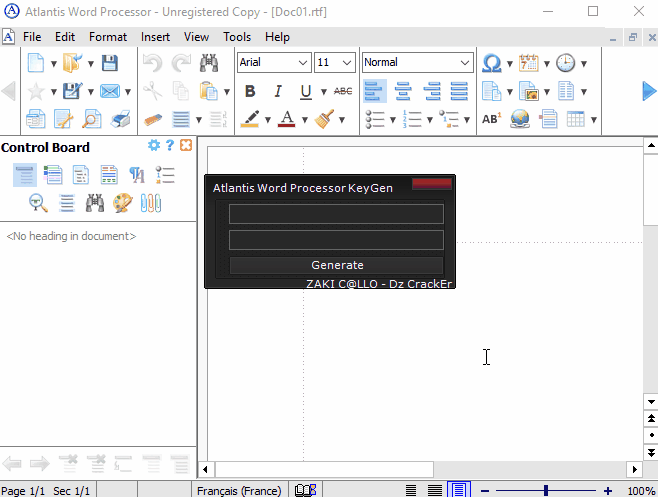Toggle Bold formatting
Viewport: 658px width, 497px height.
tap(250, 91)
